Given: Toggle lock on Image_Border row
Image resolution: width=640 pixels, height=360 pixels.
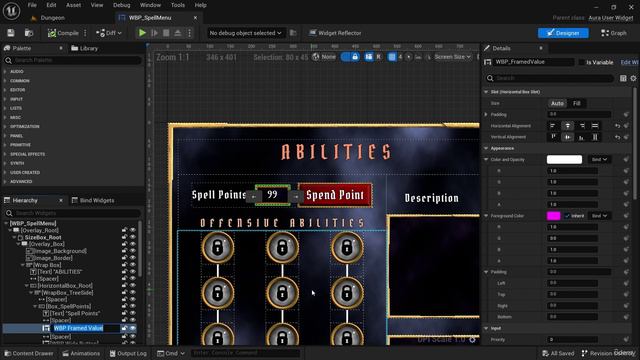Looking at the screenshot, I should coord(124,258).
